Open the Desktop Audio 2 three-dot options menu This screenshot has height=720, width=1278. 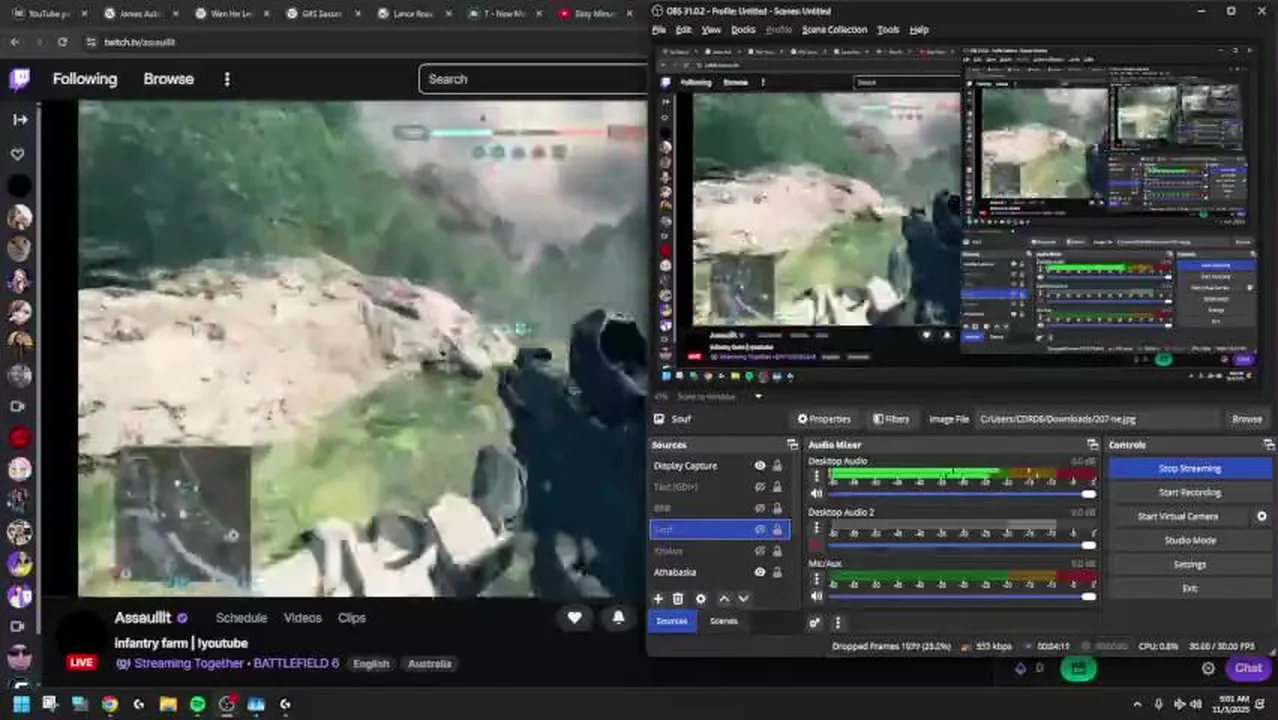click(816, 528)
